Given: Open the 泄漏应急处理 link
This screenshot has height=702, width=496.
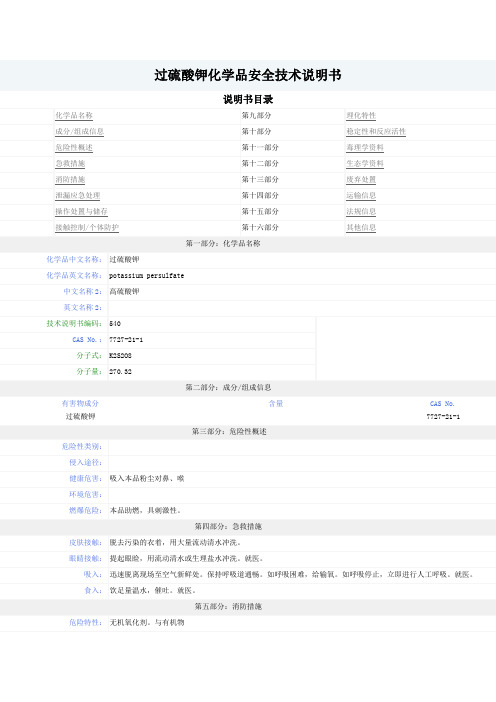Looking at the screenshot, I should pyautogui.click(x=78, y=196).
